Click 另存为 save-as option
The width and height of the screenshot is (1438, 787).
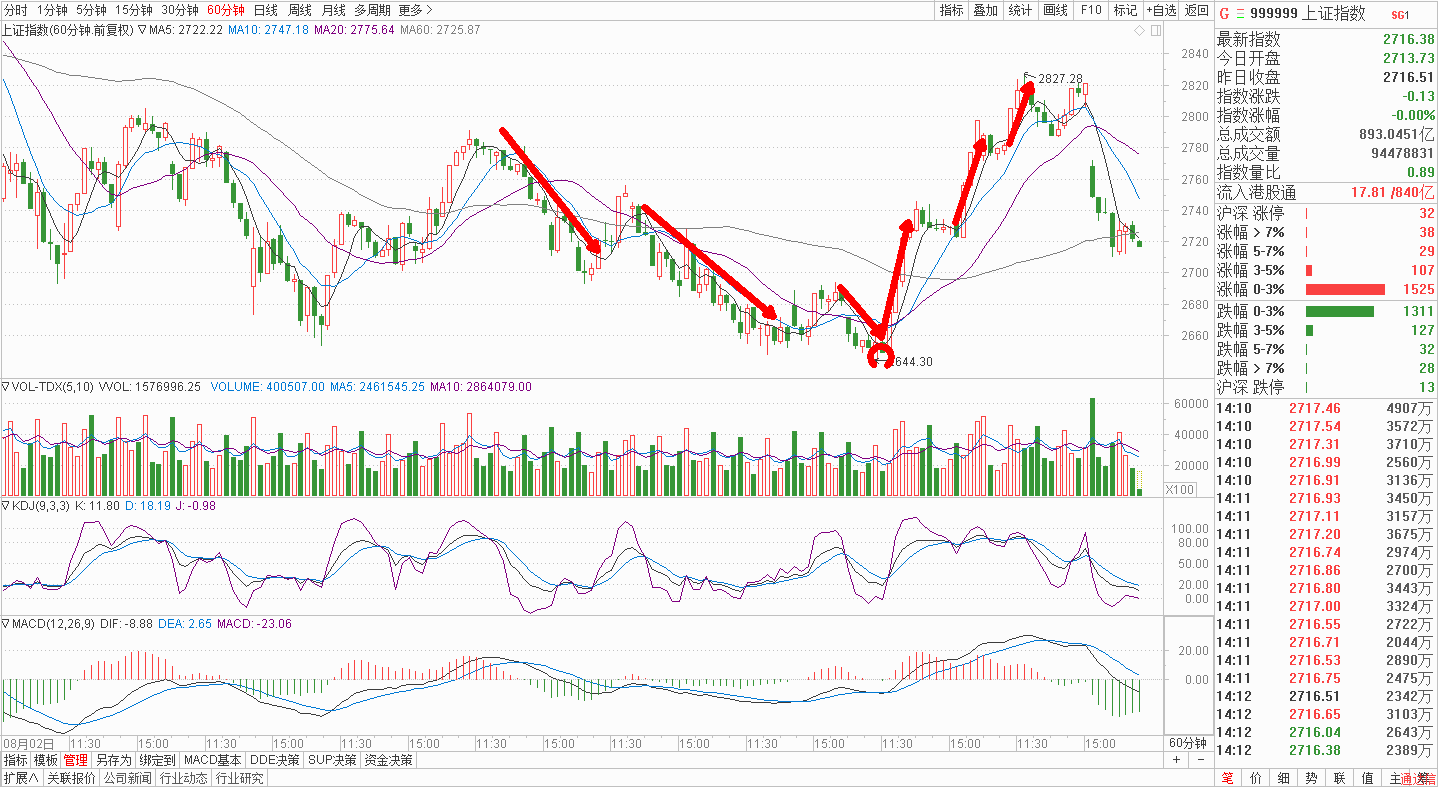coord(113,760)
